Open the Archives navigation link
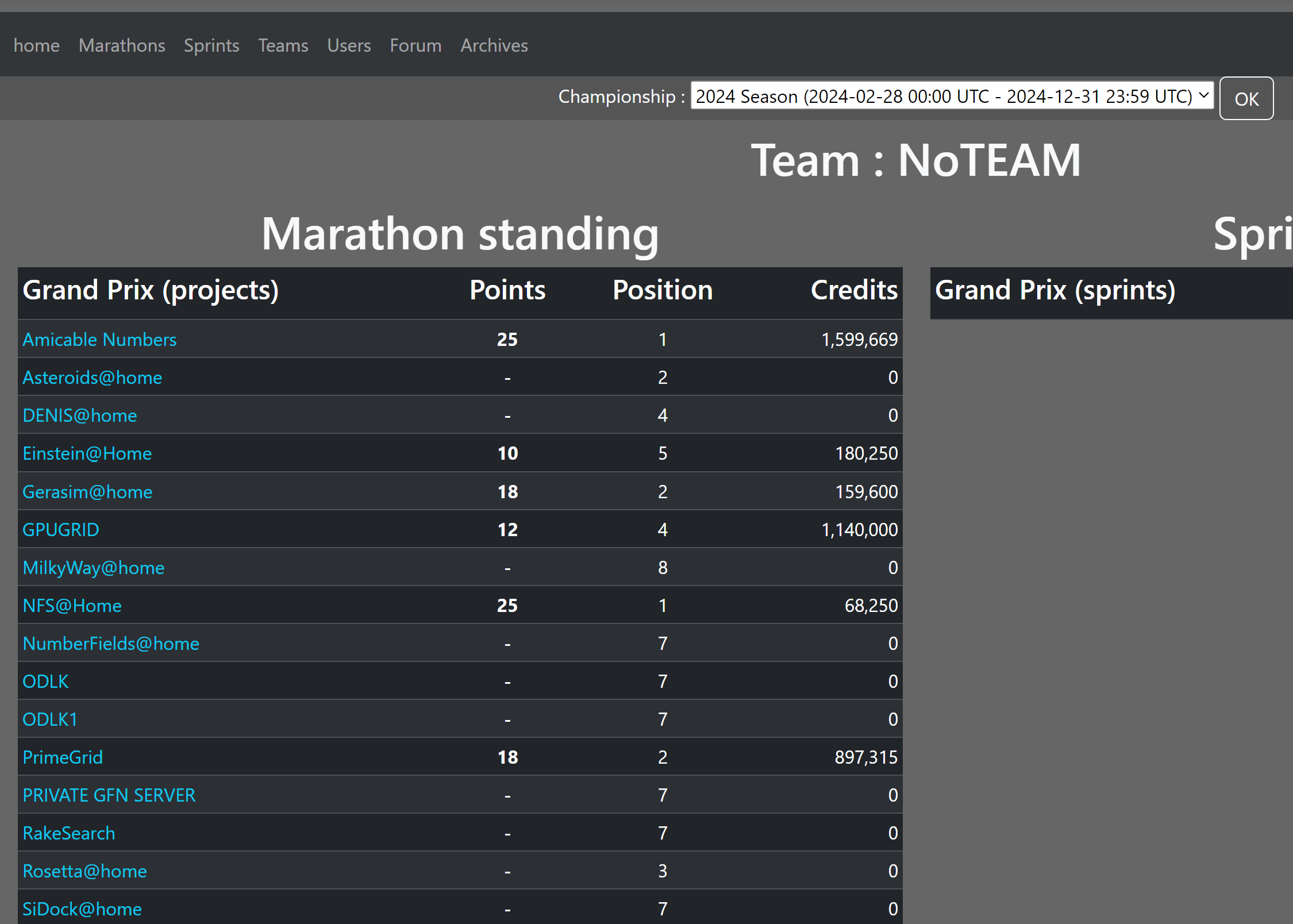The image size is (1293, 924). pos(494,45)
